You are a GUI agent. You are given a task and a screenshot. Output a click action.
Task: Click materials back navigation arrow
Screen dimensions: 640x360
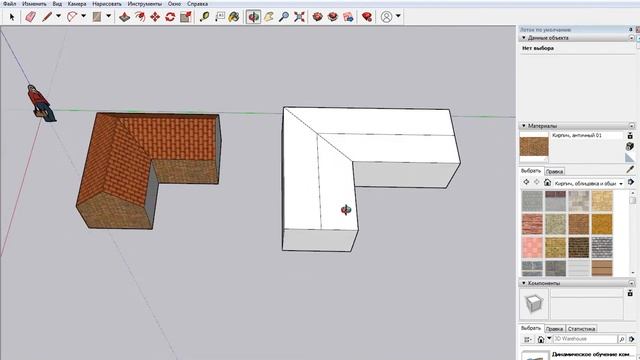coord(527,182)
